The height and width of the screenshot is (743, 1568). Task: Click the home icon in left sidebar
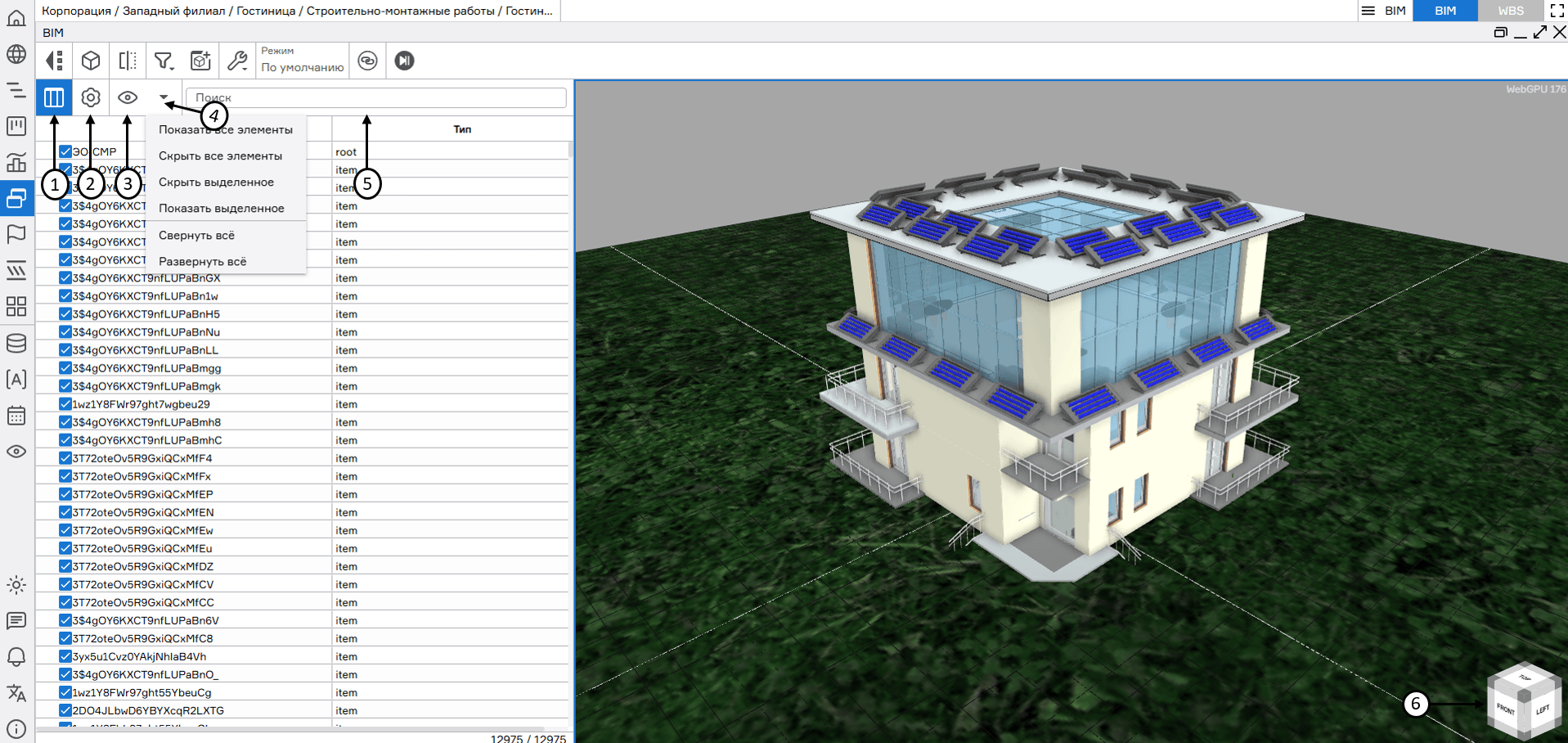click(16, 18)
